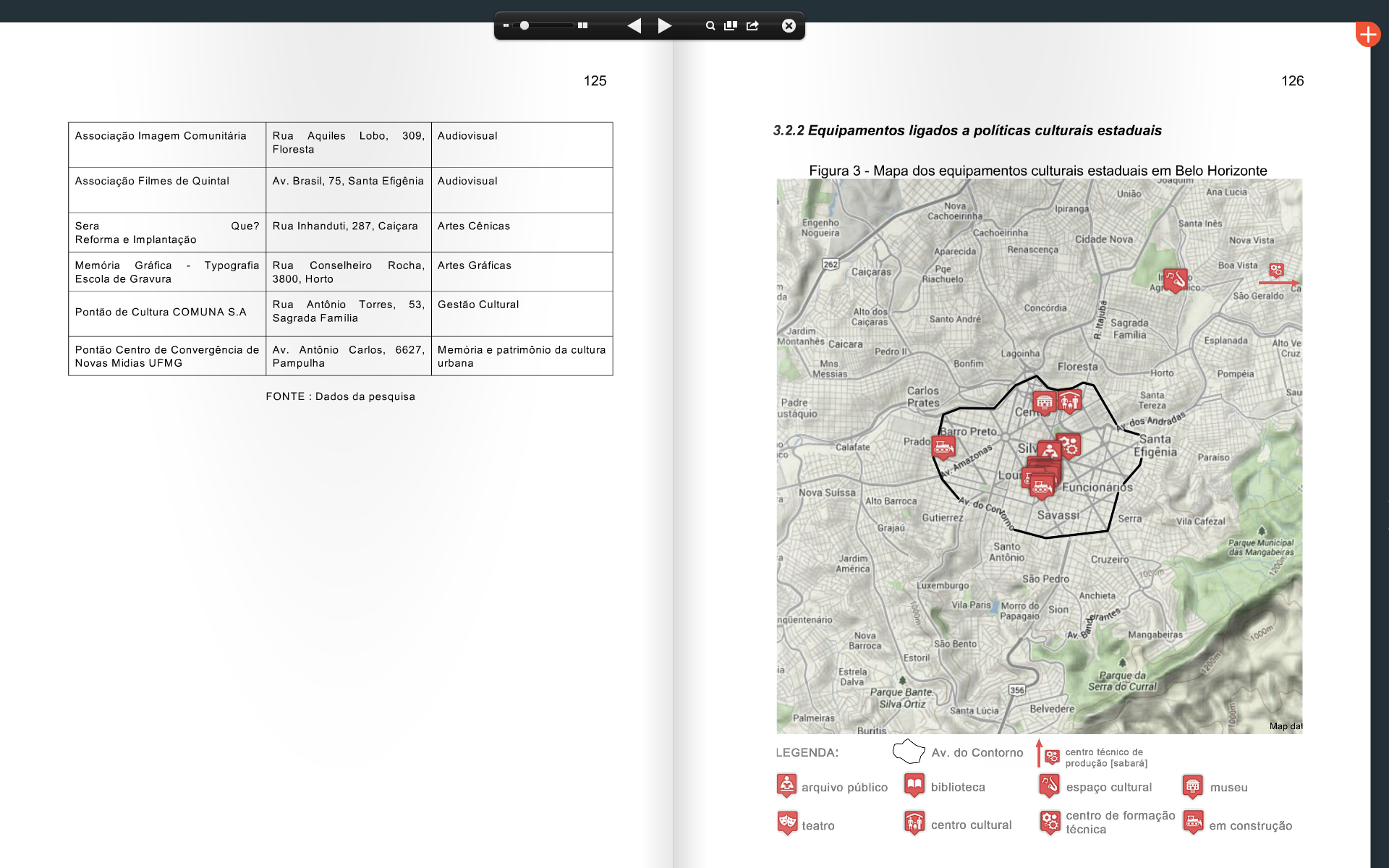Click the Av. do Contorno outline legend symbol
This screenshot has width=1389, height=868.
coord(909,752)
